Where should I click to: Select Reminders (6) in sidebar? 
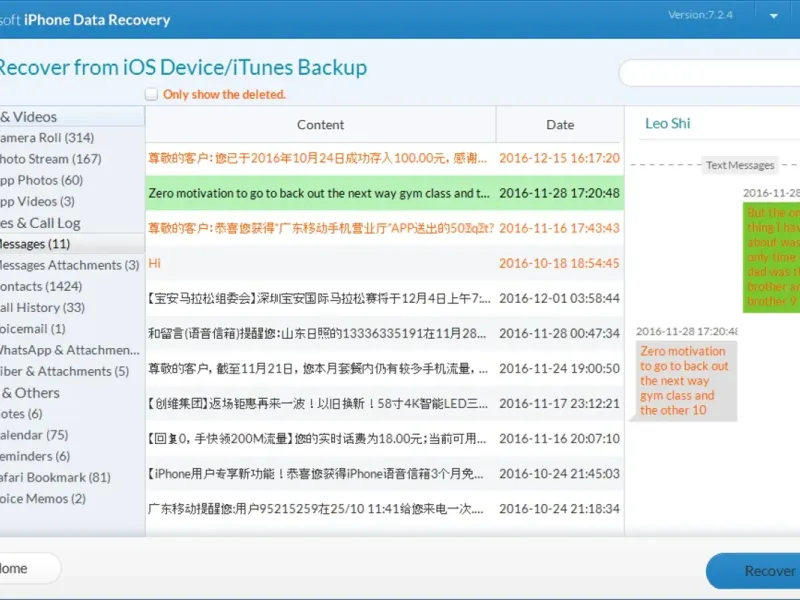point(35,456)
